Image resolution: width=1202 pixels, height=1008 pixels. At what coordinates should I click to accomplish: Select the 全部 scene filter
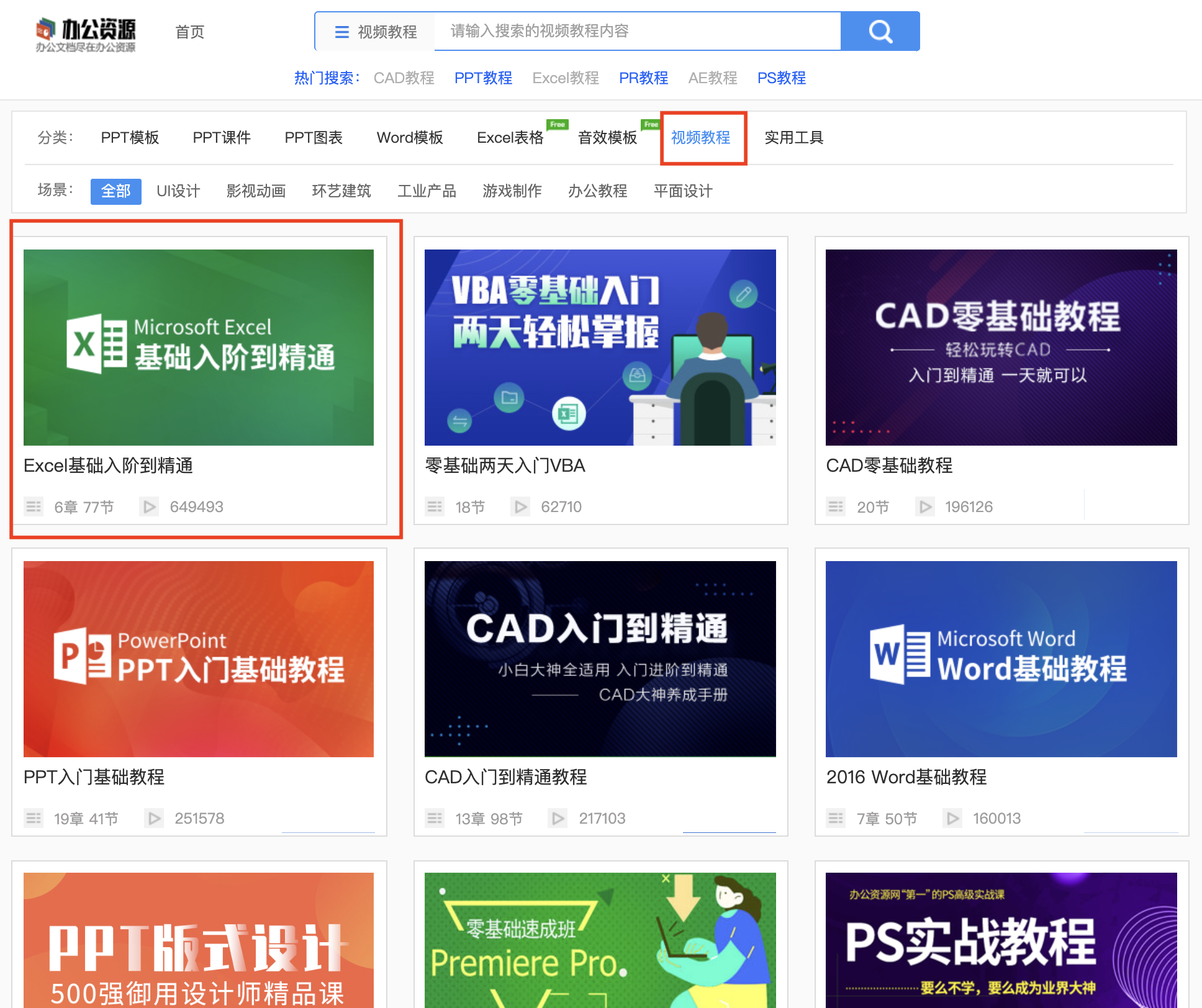(x=116, y=191)
